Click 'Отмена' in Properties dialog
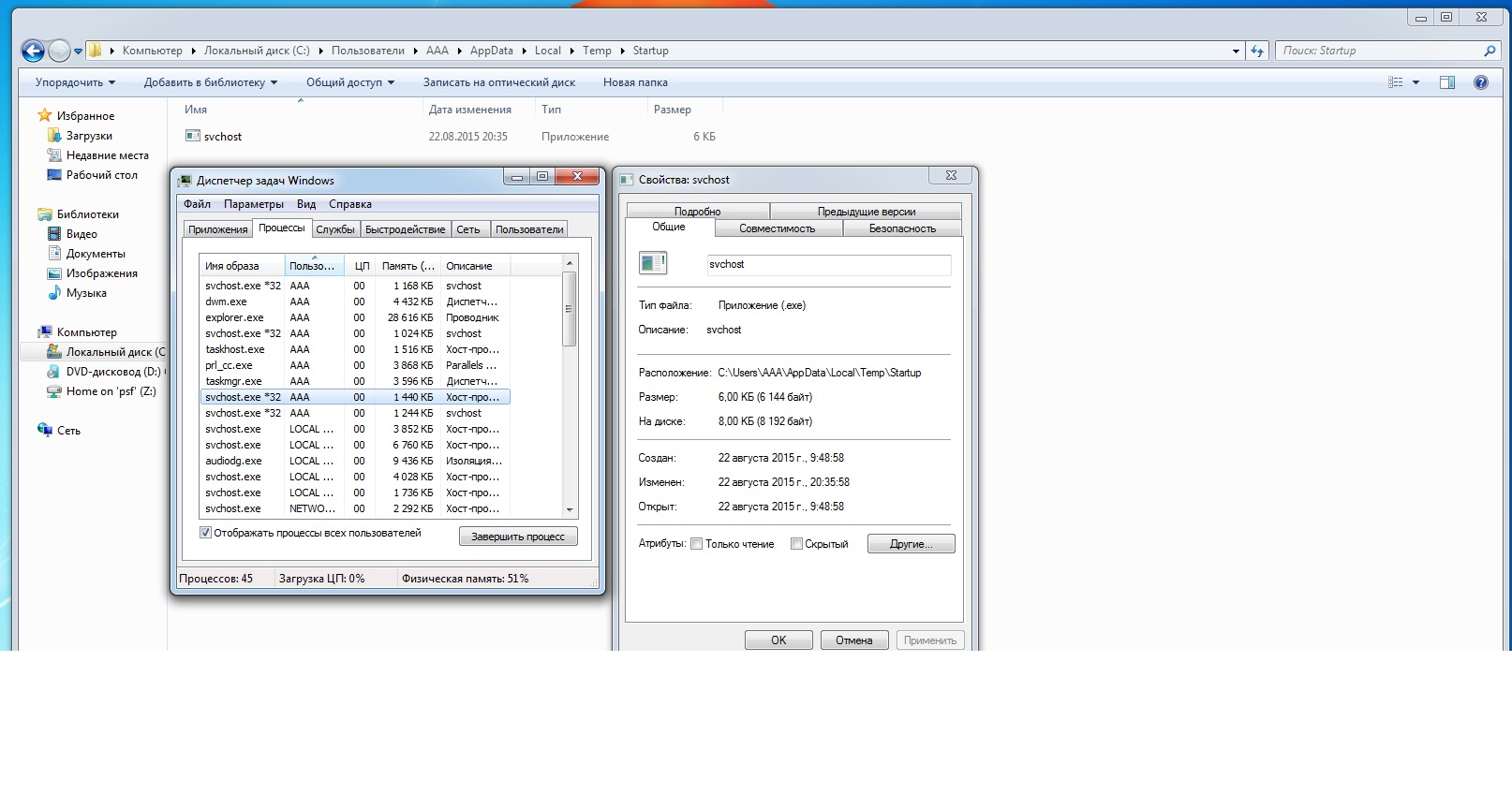The width and height of the screenshot is (1512, 809). pyautogui.click(x=854, y=640)
